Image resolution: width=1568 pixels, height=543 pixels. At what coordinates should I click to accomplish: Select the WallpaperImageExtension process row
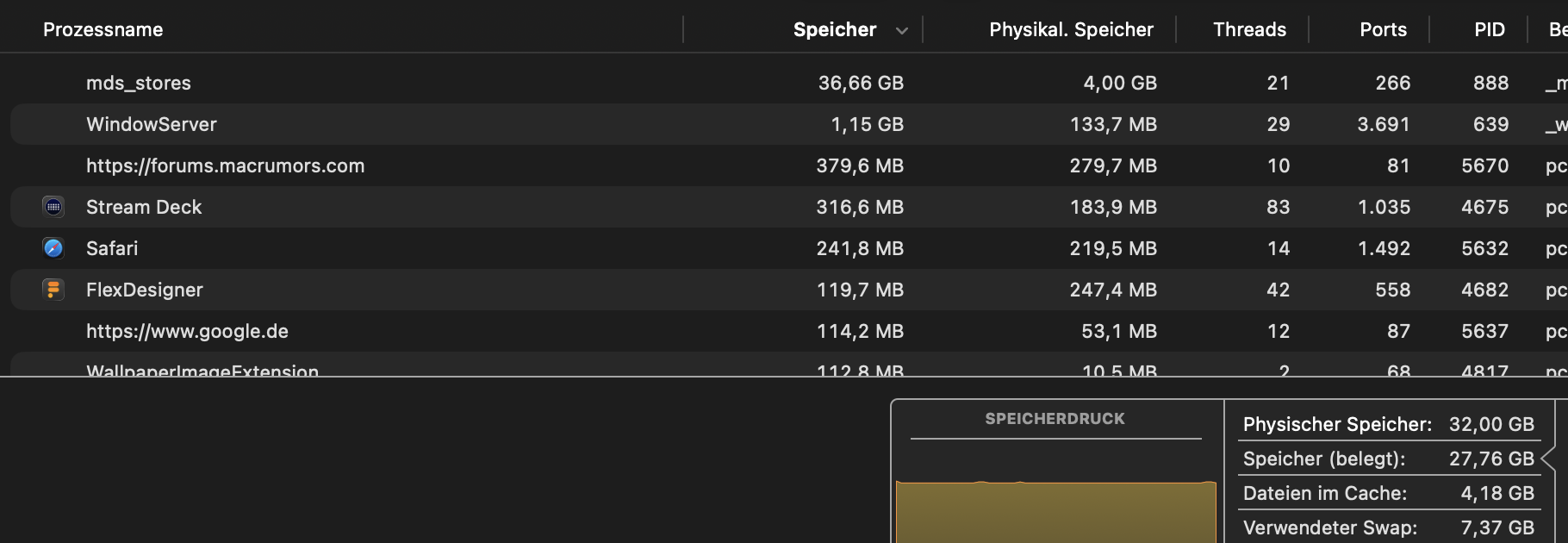202,371
